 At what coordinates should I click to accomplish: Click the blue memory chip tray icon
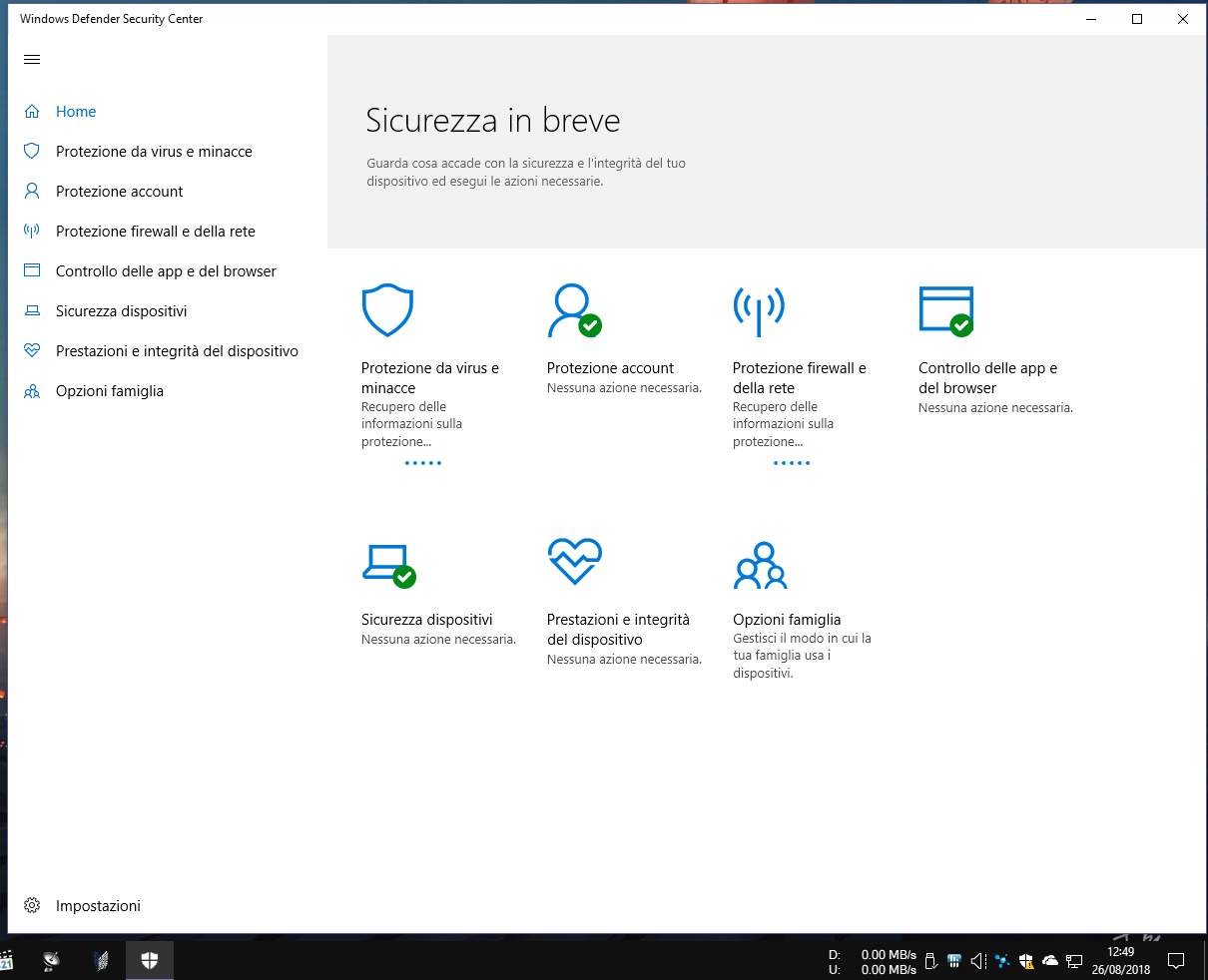(x=954, y=961)
